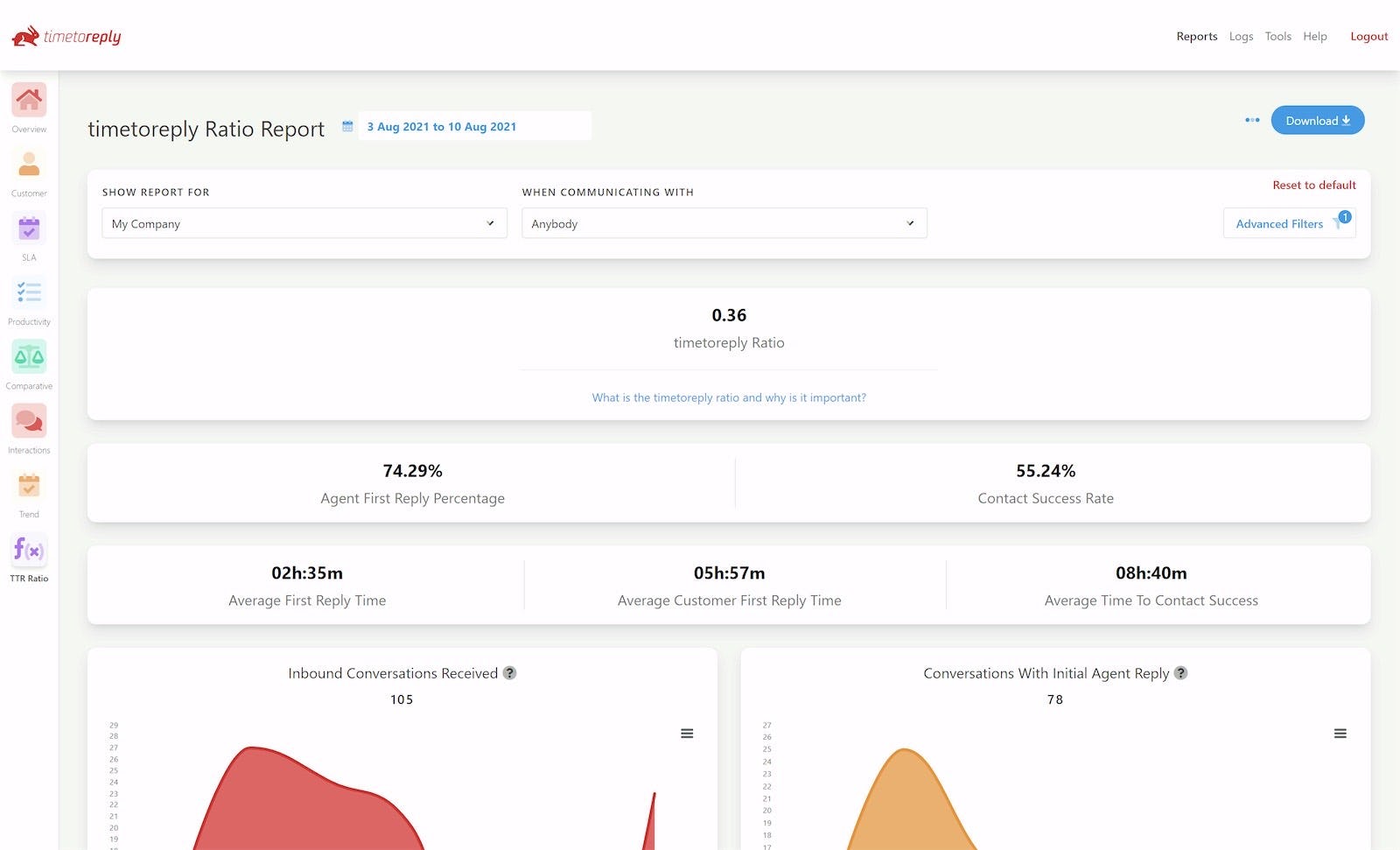Viewport: 1400px width, 850px height.
Task: Open the Comparative scales icon
Action: 29,356
